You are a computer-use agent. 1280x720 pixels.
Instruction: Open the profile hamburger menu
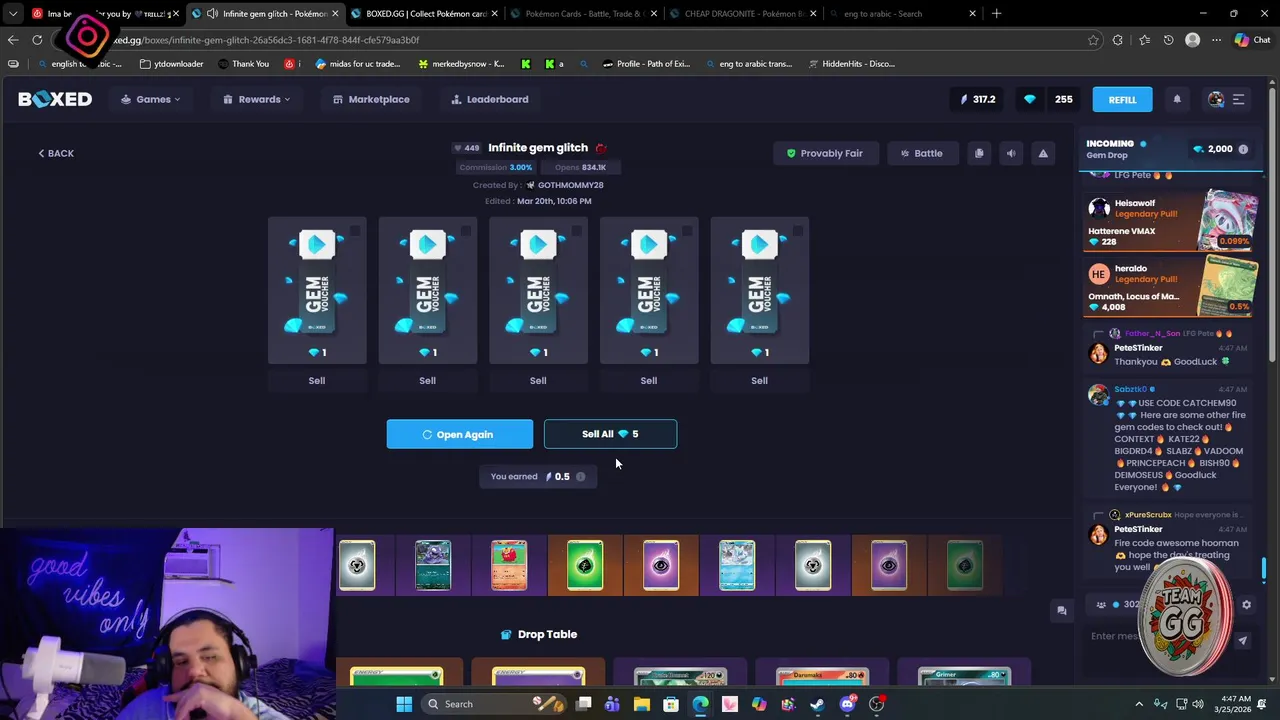tap(1238, 99)
